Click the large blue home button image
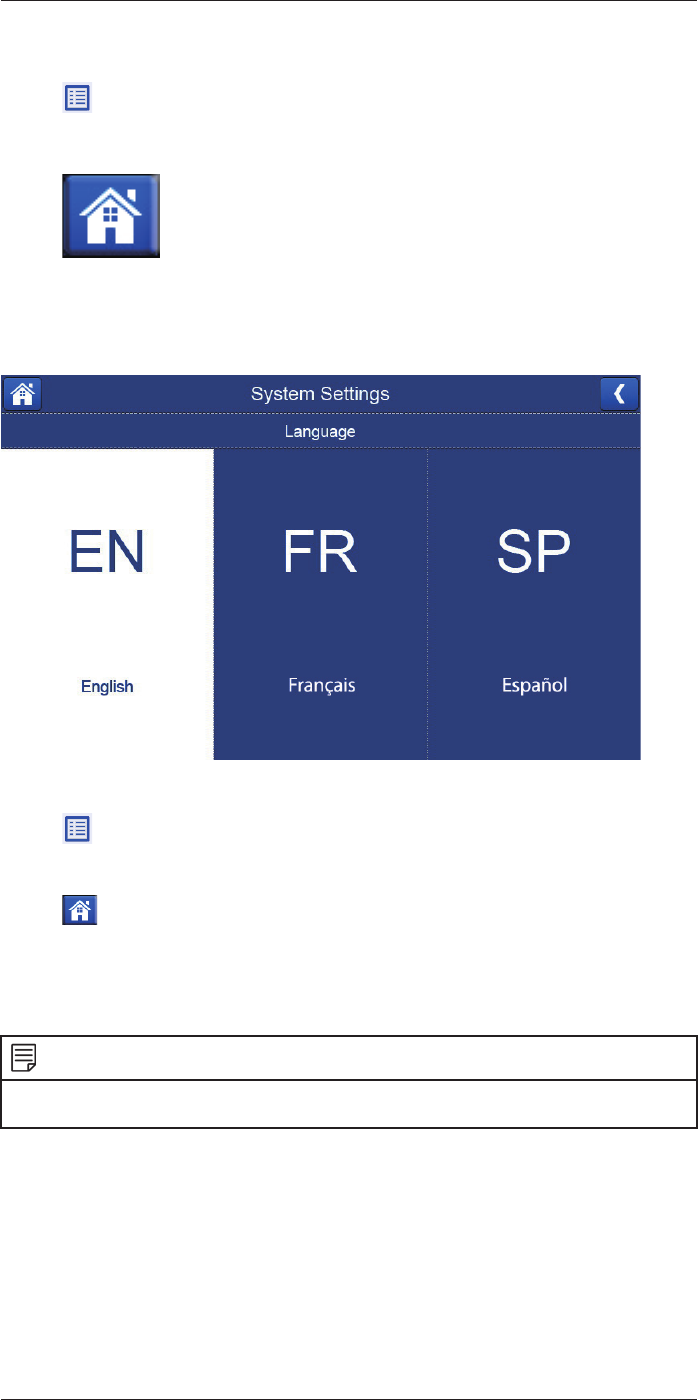The height and width of the screenshot is (1400, 698). pos(111,218)
